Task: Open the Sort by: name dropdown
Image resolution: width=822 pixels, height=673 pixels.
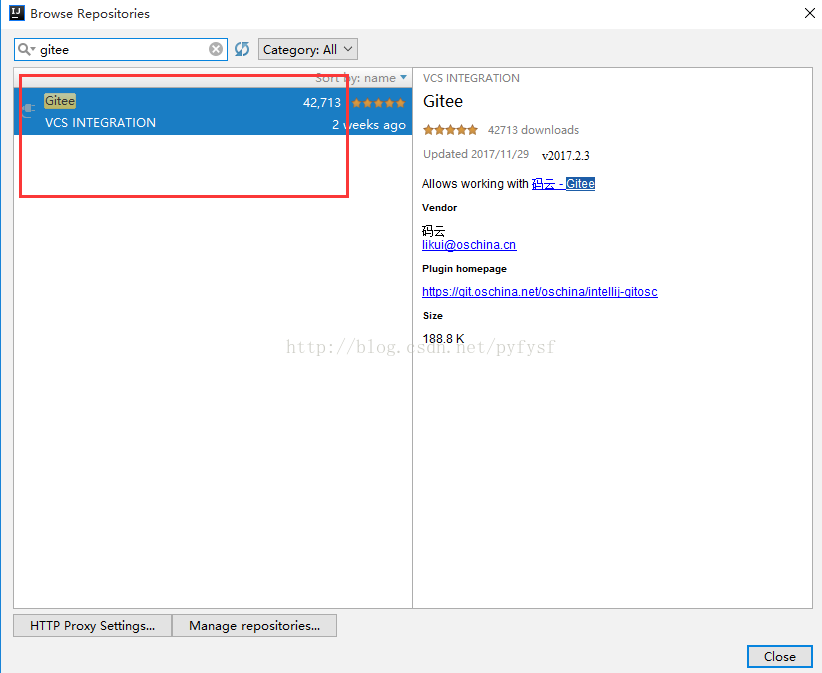Action: point(361,78)
